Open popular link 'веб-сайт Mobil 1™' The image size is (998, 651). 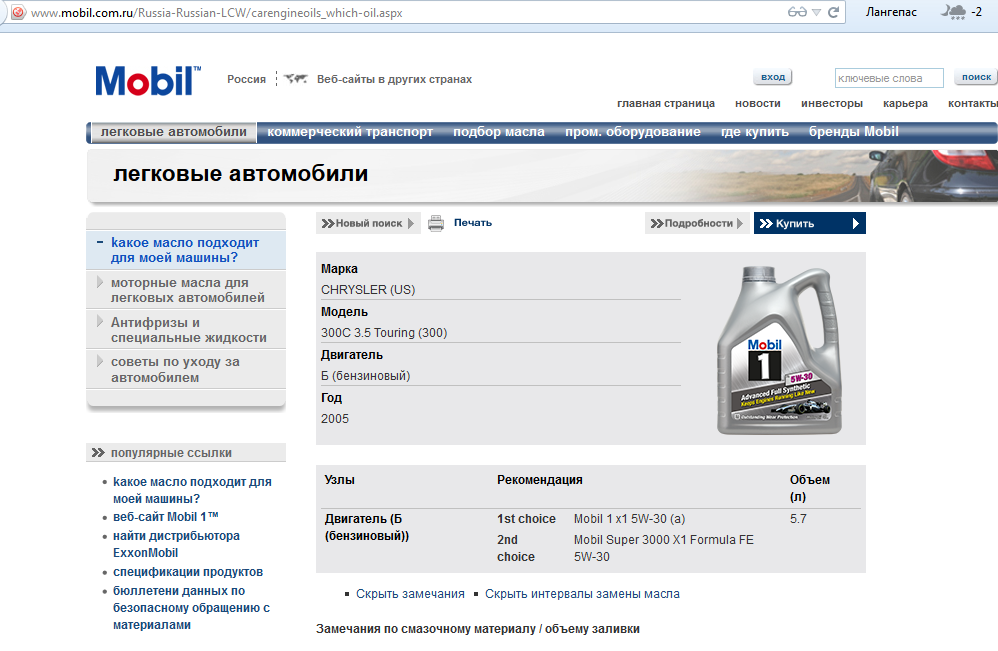(x=165, y=517)
